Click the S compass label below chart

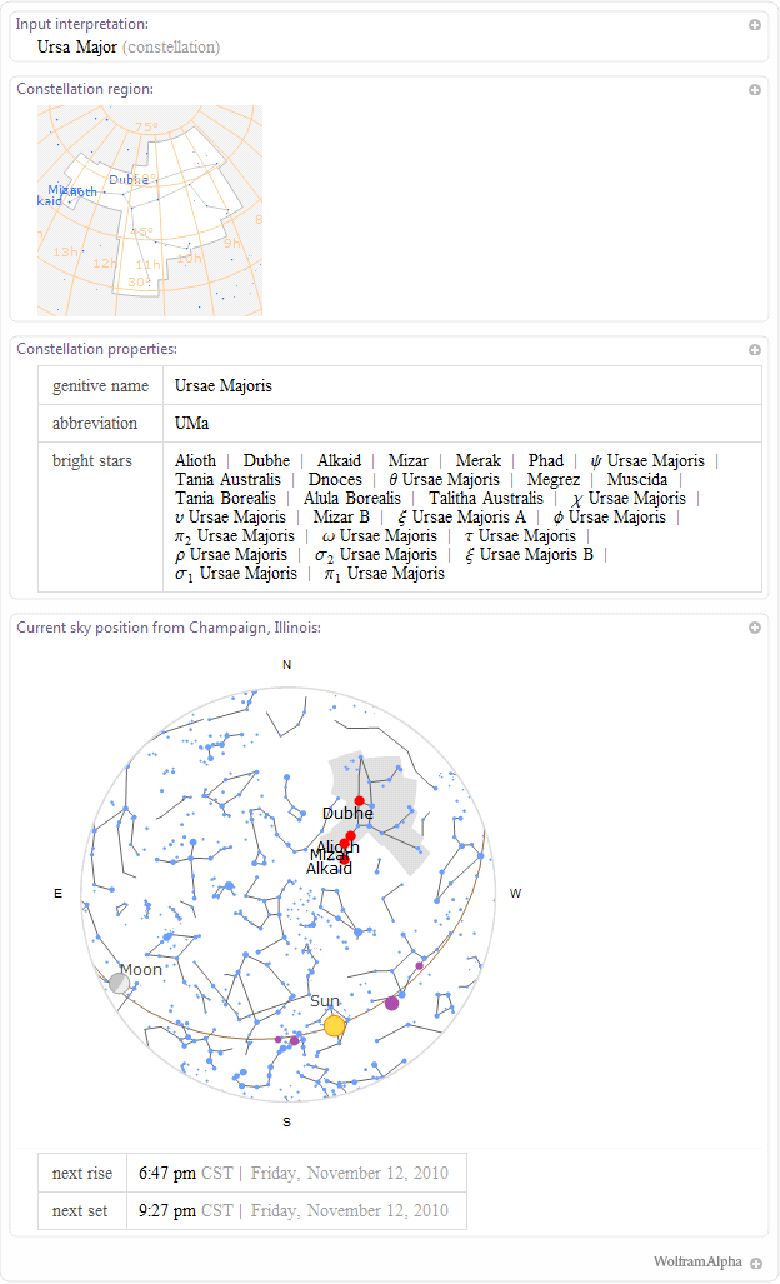click(287, 1122)
